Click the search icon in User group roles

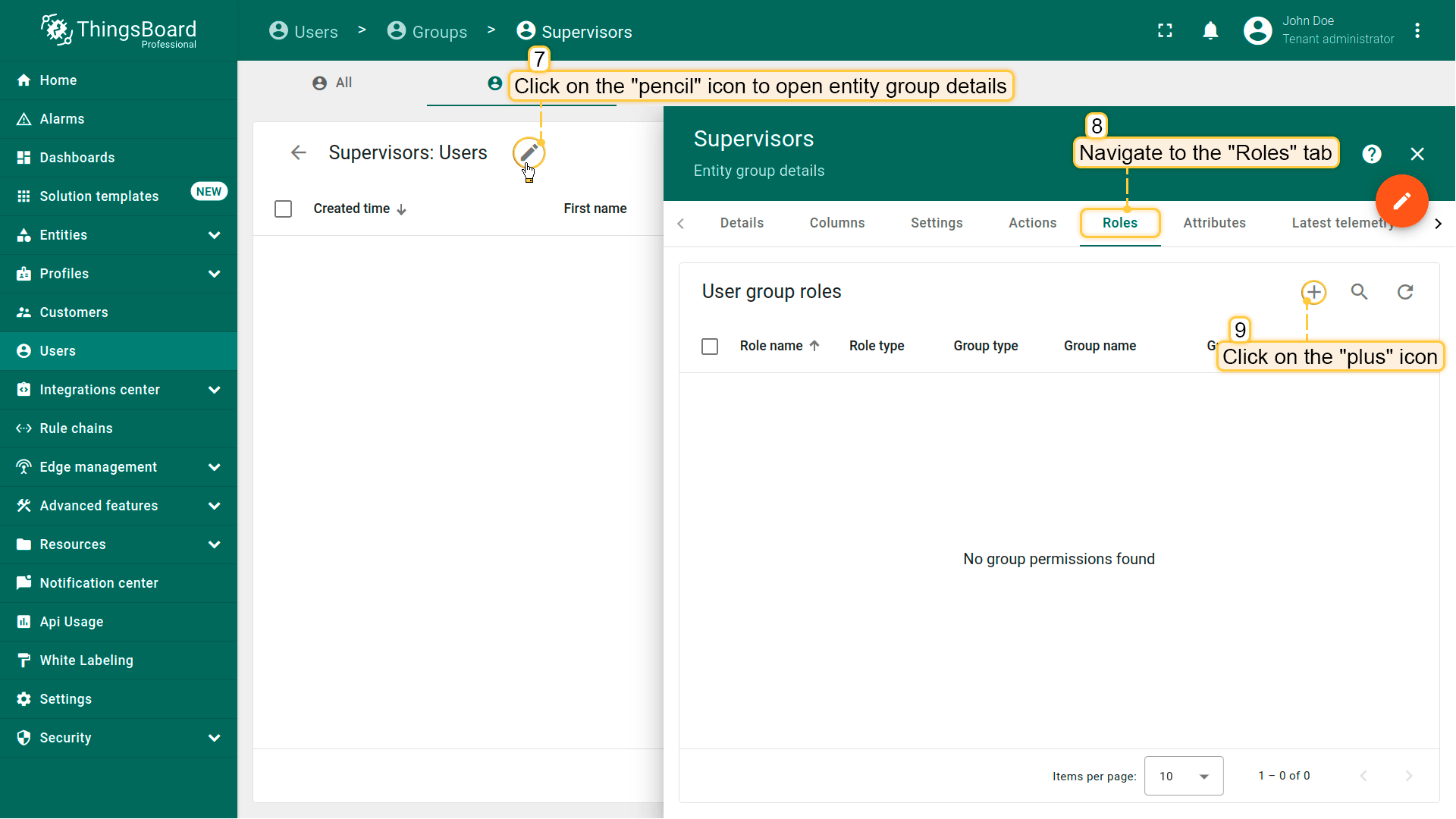click(1359, 292)
